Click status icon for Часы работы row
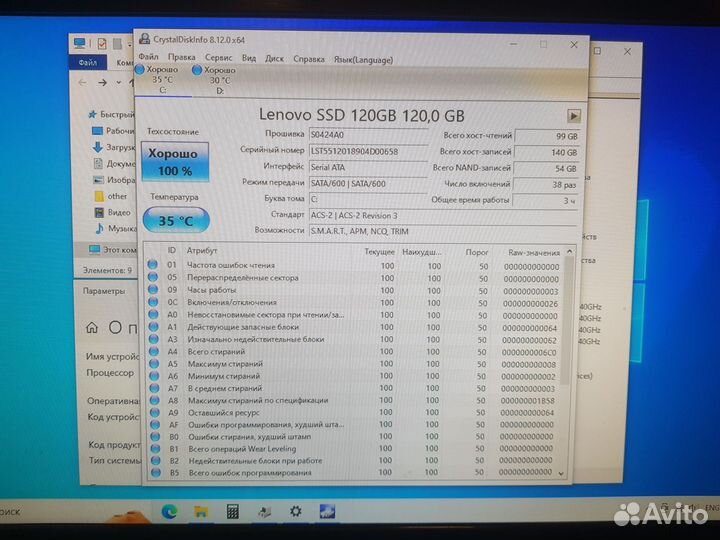Viewport: 720px width, 540px height. point(153,289)
